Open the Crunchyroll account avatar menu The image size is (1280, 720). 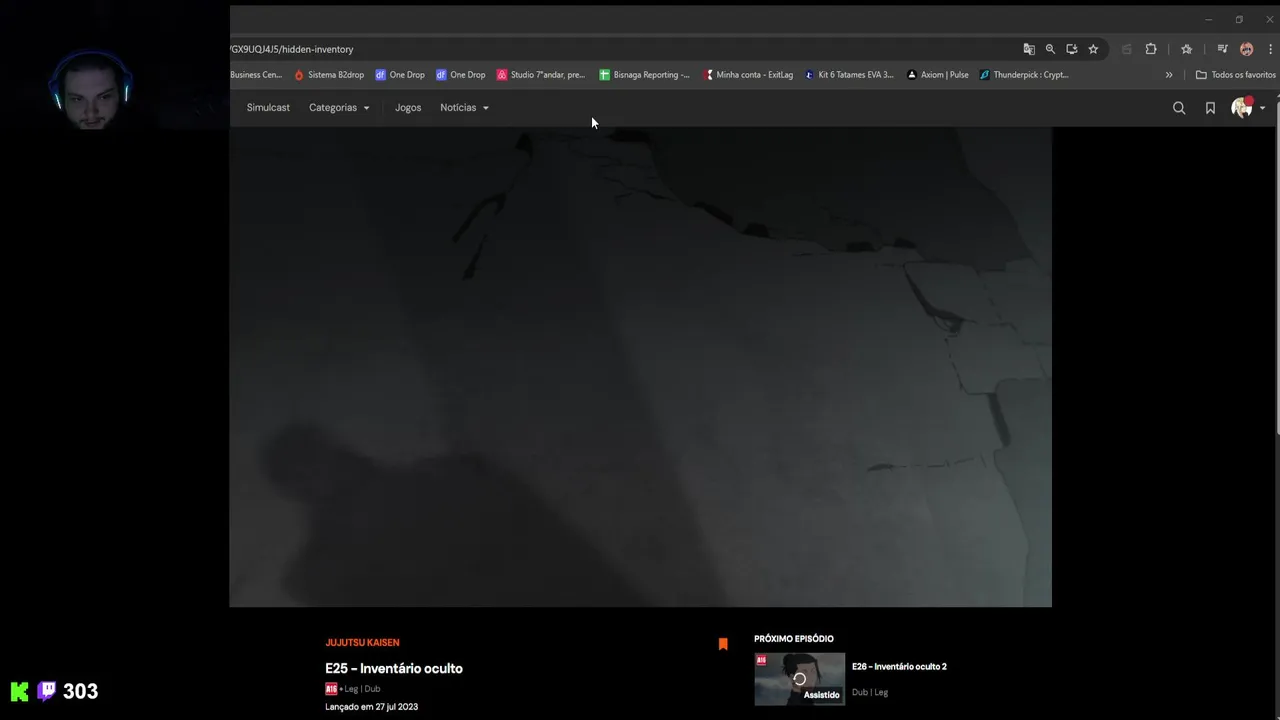point(1247,108)
